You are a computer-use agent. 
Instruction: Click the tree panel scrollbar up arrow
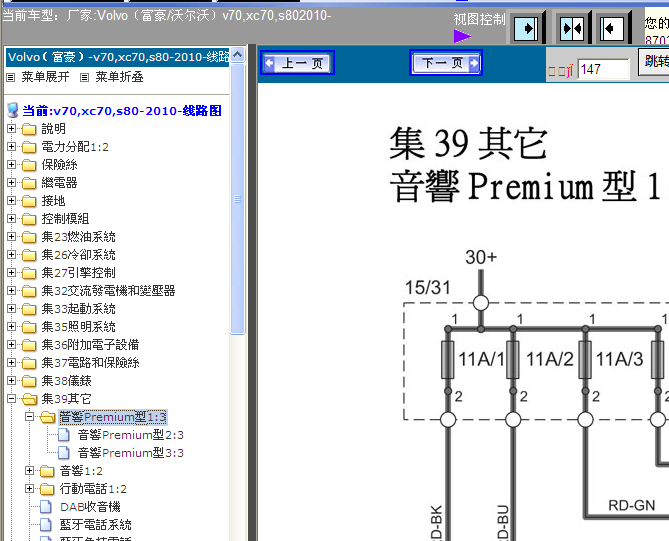coord(238,55)
